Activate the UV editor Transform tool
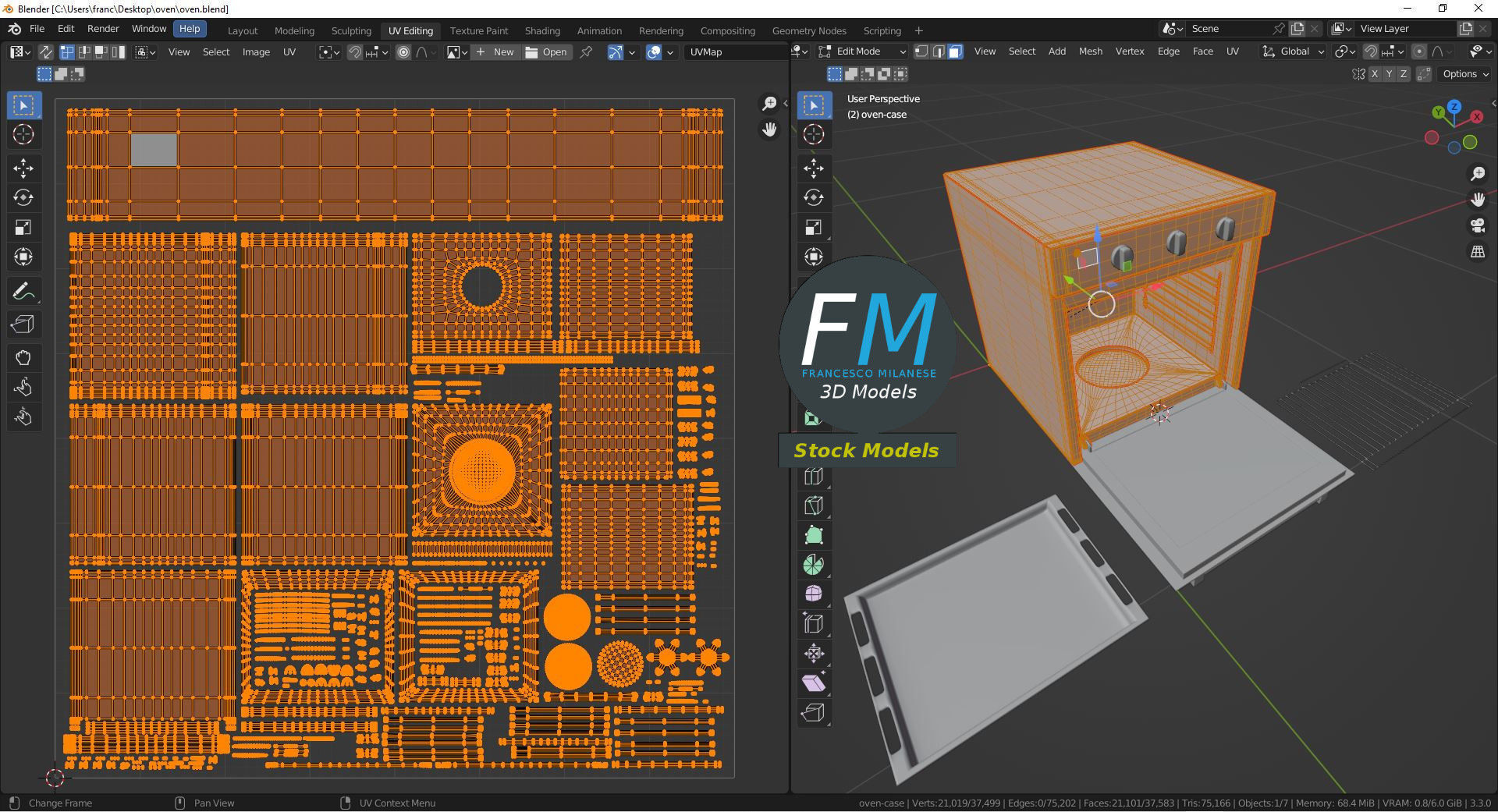The height and width of the screenshot is (812, 1498). tap(23, 257)
